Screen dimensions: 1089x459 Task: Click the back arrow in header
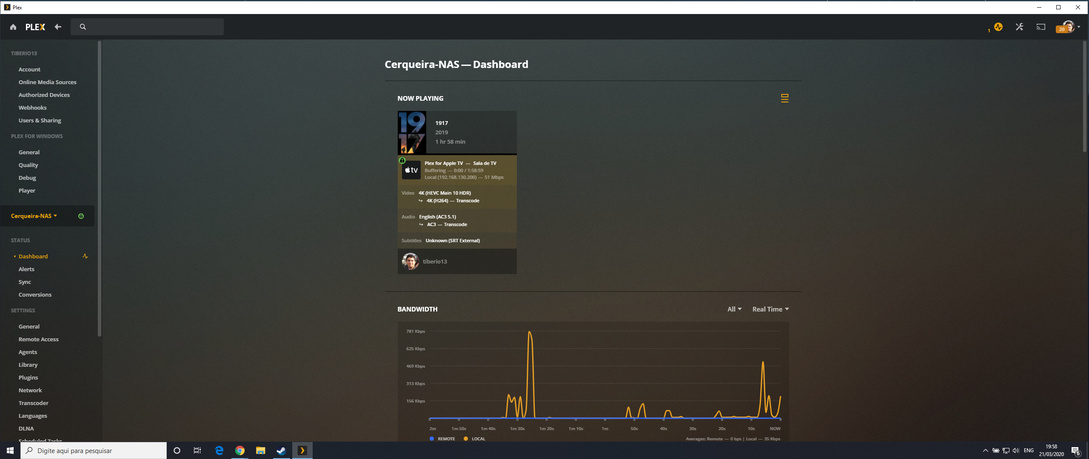pyautogui.click(x=58, y=27)
